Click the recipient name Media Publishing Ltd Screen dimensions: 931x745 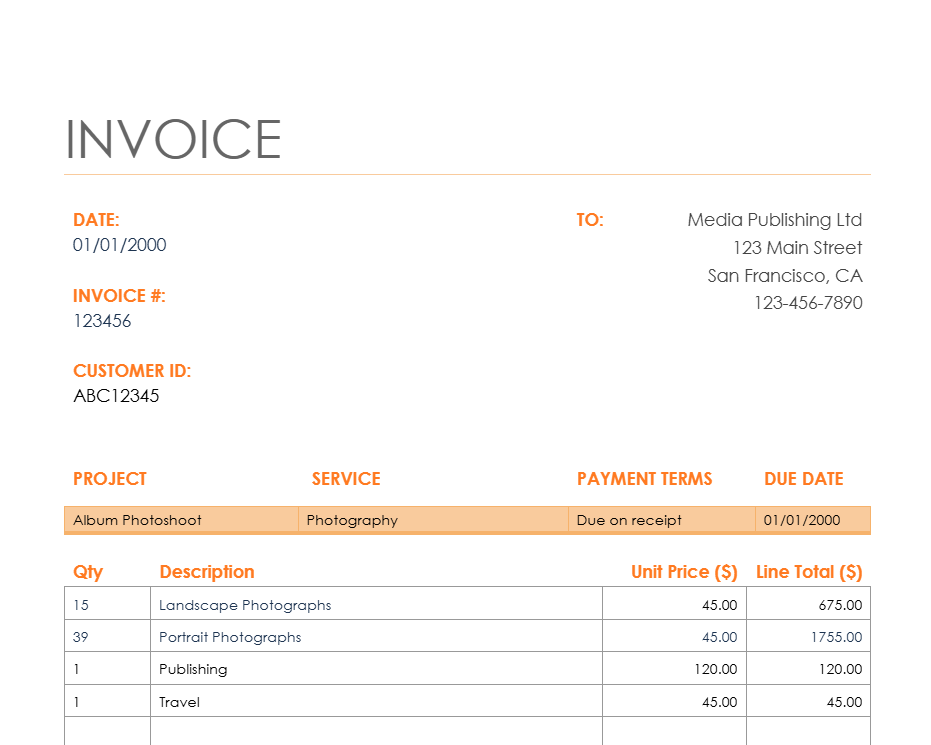pos(774,220)
